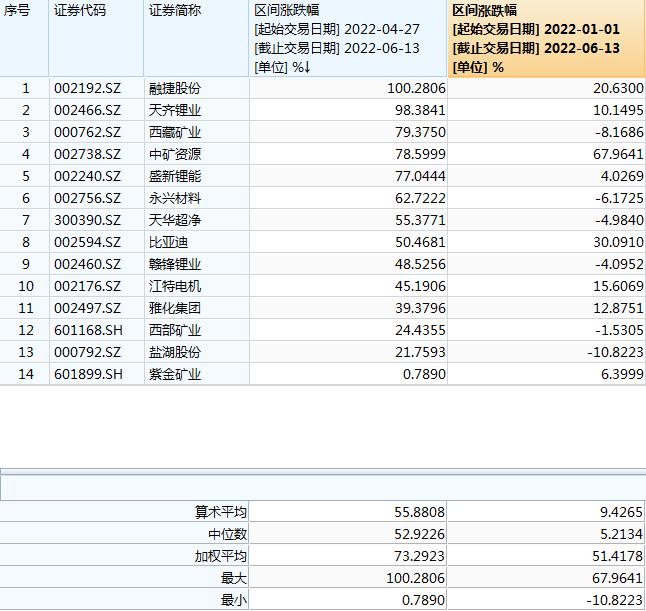
Task: Select stock name 比亚迪
Action: coord(168,242)
